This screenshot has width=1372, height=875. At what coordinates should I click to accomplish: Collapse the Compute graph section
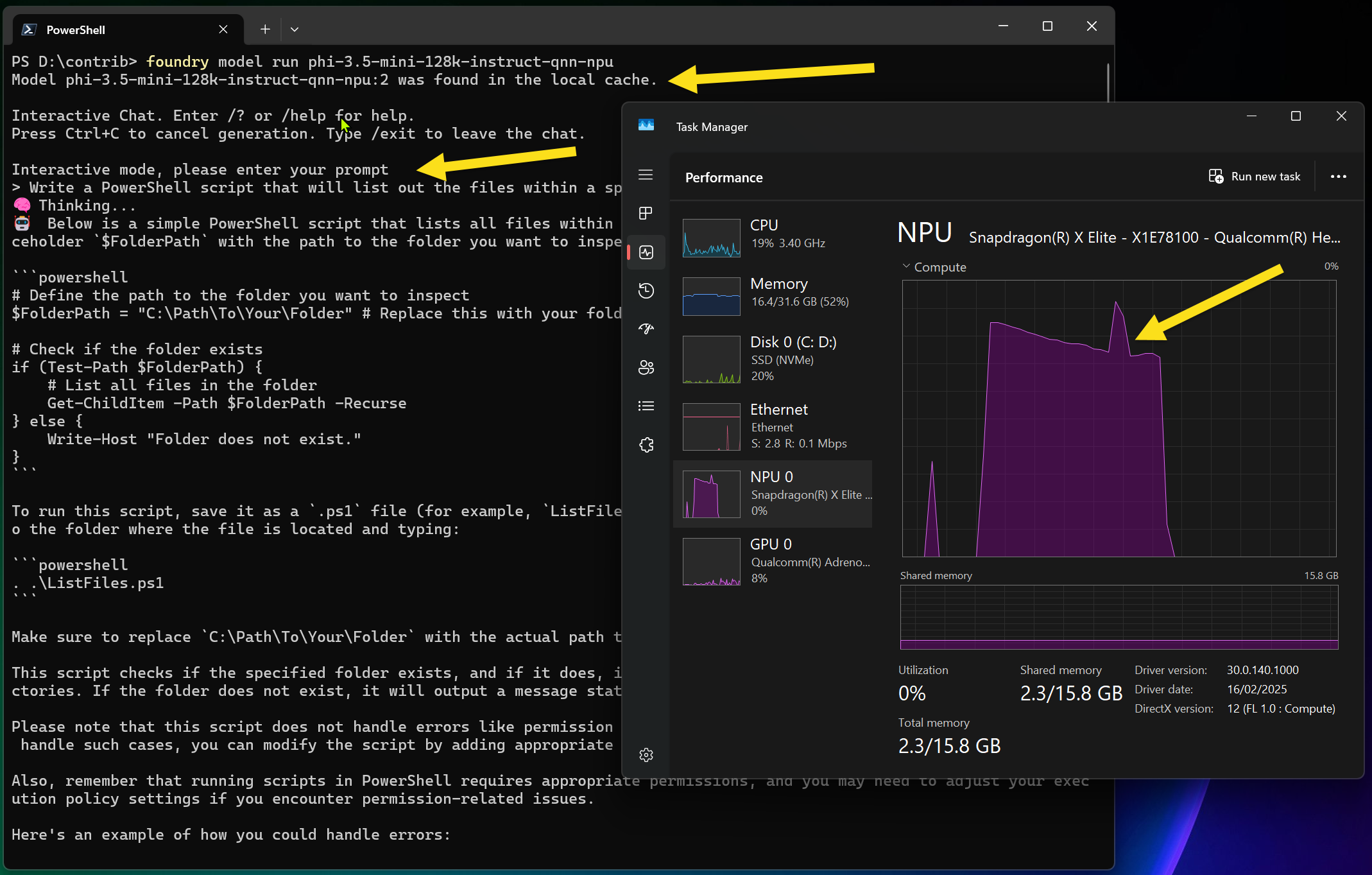click(x=907, y=266)
